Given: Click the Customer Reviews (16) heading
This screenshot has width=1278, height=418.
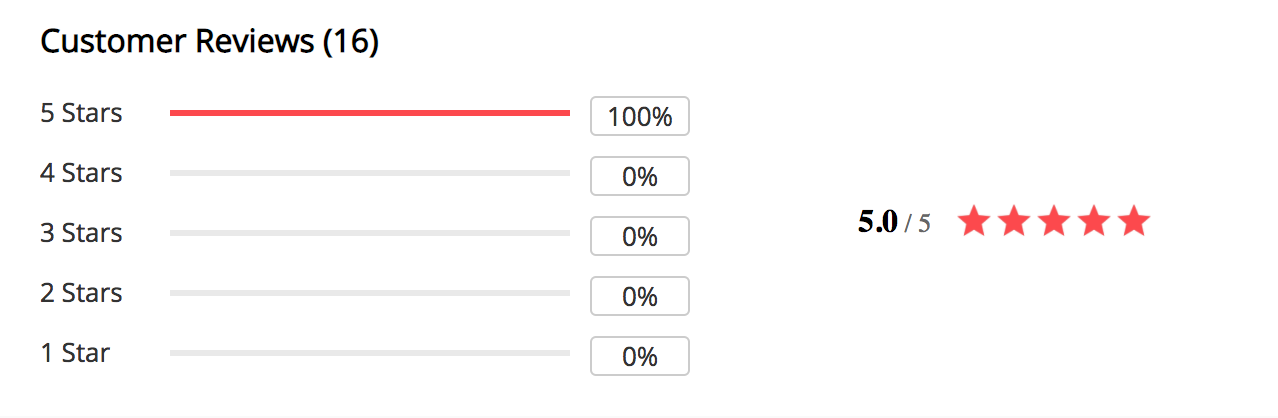Looking at the screenshot, I should [209, 42].
